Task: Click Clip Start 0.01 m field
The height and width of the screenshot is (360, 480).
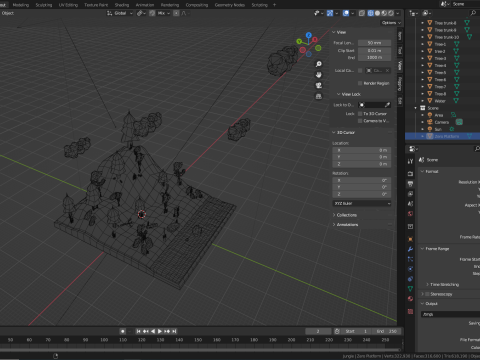Action: tap(374, 51)
